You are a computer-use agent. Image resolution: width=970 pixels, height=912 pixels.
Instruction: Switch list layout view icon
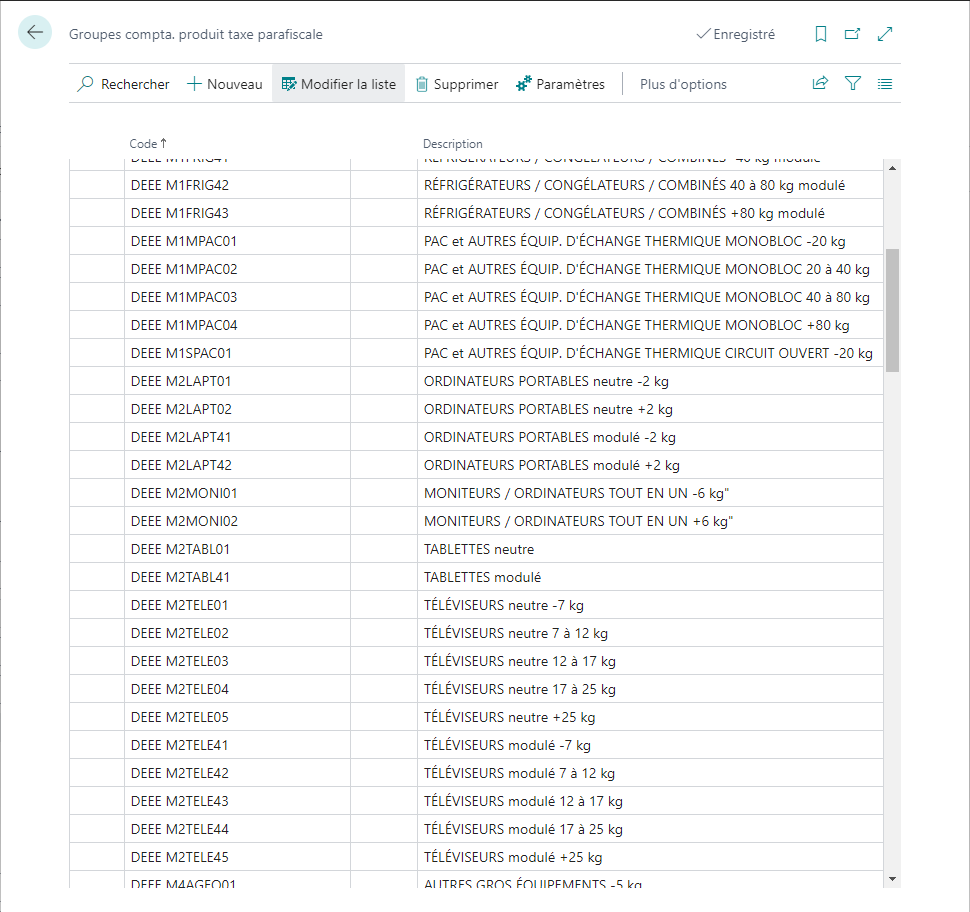pos(885,84)
